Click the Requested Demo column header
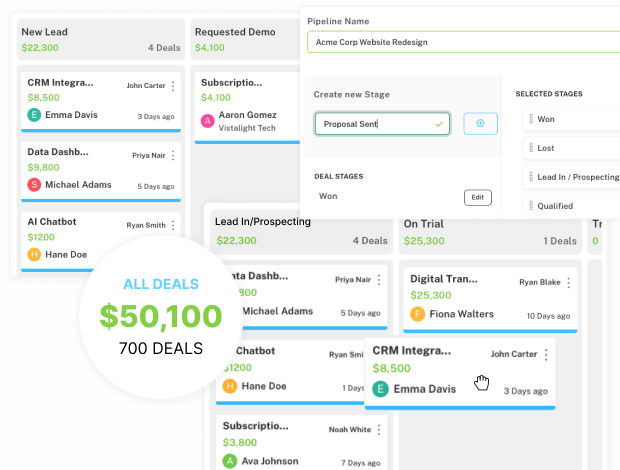This screenshot has width=620, height=470. 235,32
